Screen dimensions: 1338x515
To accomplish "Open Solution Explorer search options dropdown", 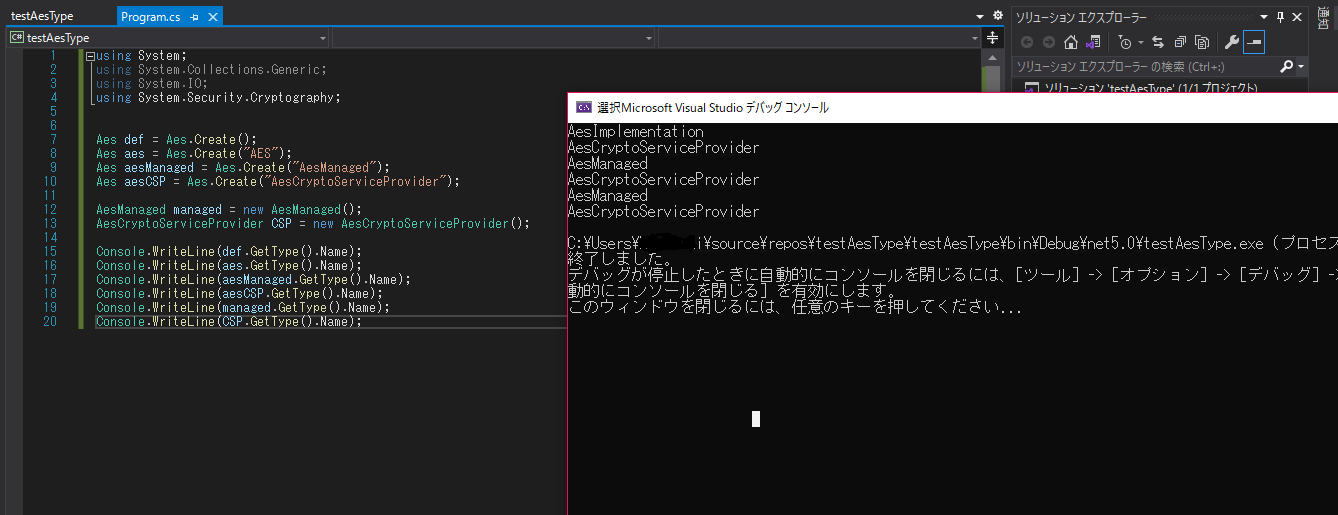I will (1301, 67).
